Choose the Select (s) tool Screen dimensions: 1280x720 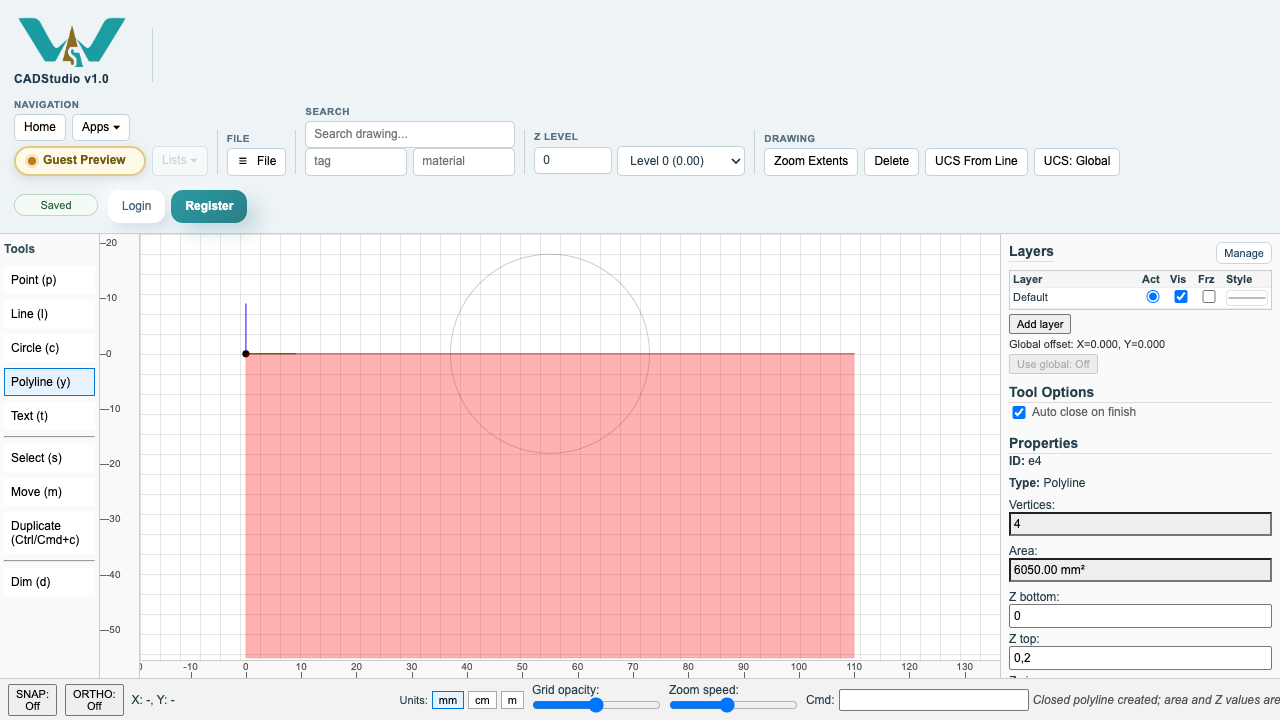click(x=50, y=458)
